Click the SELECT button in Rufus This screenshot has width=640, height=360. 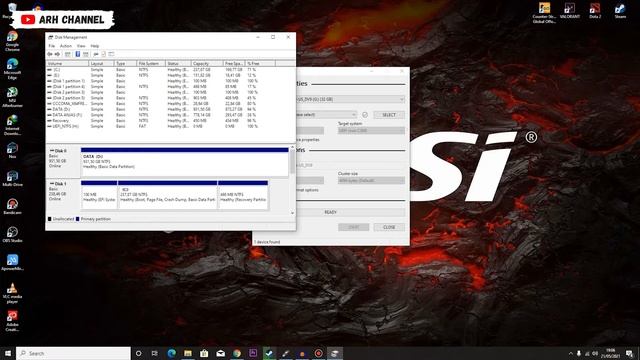point(389,115)
